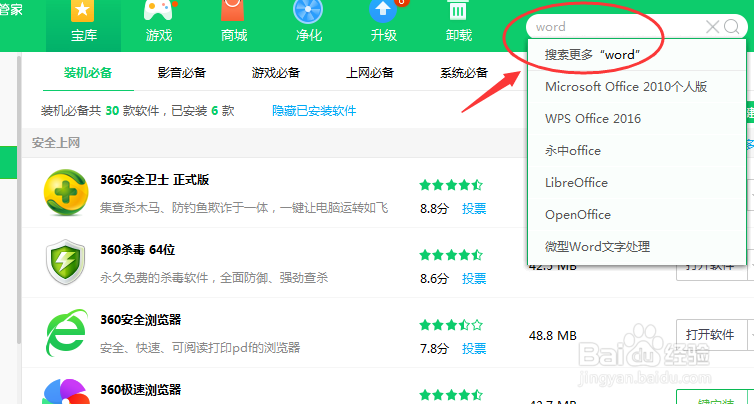The width and height of the screenshot is (754, 404).
Task: Click the 8.8分 rating score
Action: (434, 209)
